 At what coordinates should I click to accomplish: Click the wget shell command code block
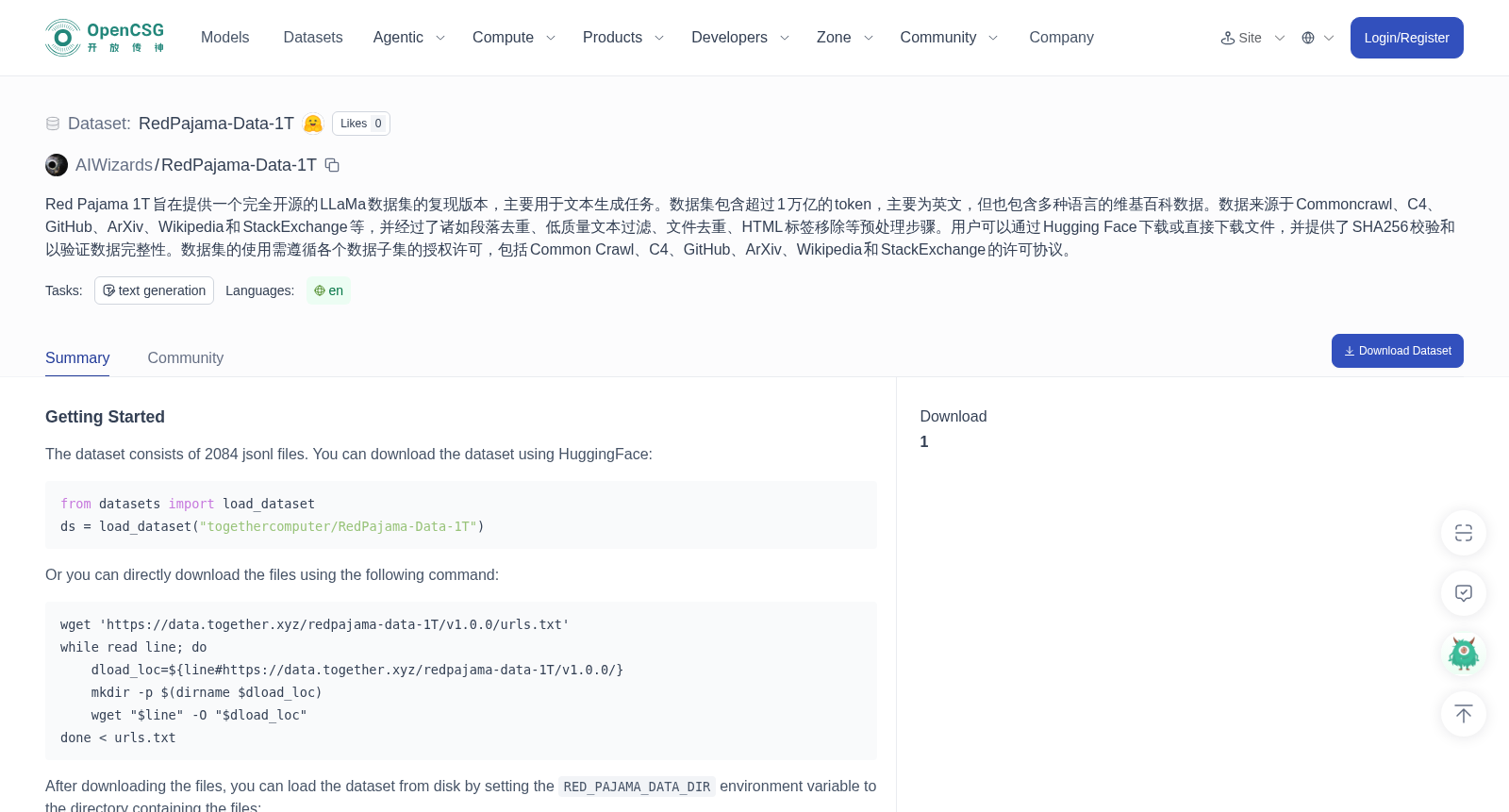tap(461, 681)
